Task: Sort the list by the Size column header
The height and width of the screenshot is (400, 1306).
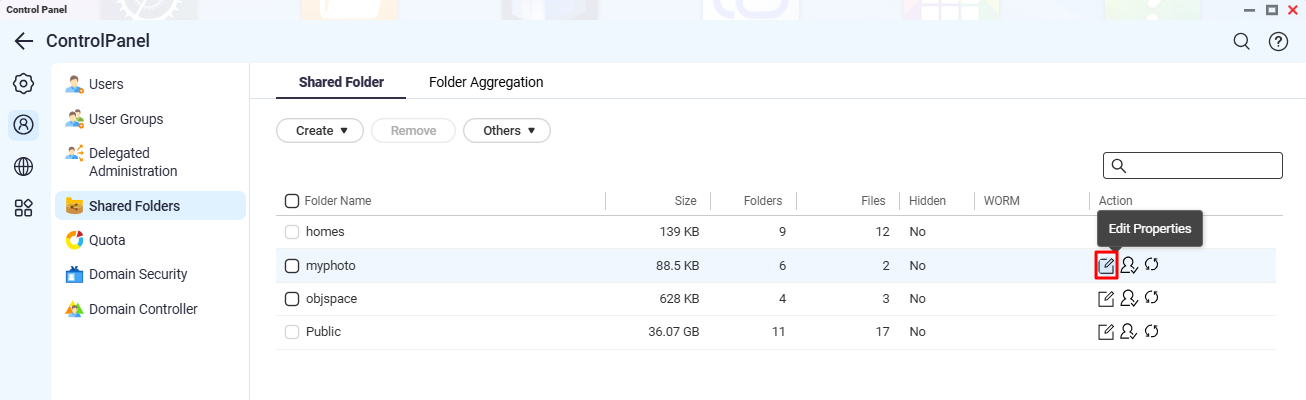Action: click(684, 201)
